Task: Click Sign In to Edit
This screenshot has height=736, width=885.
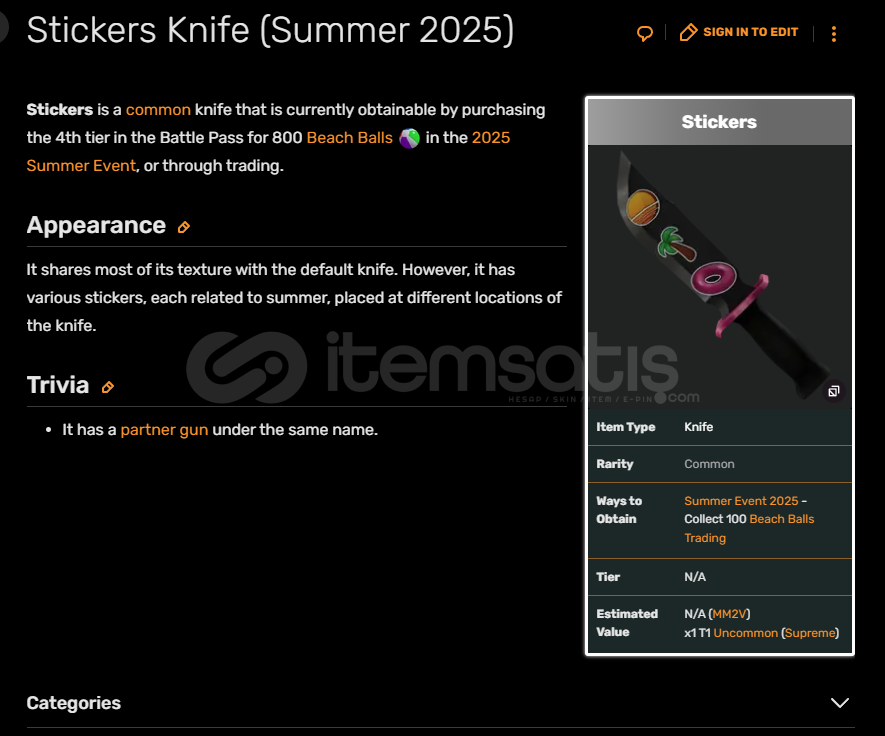Action: [x=750, y=32]
